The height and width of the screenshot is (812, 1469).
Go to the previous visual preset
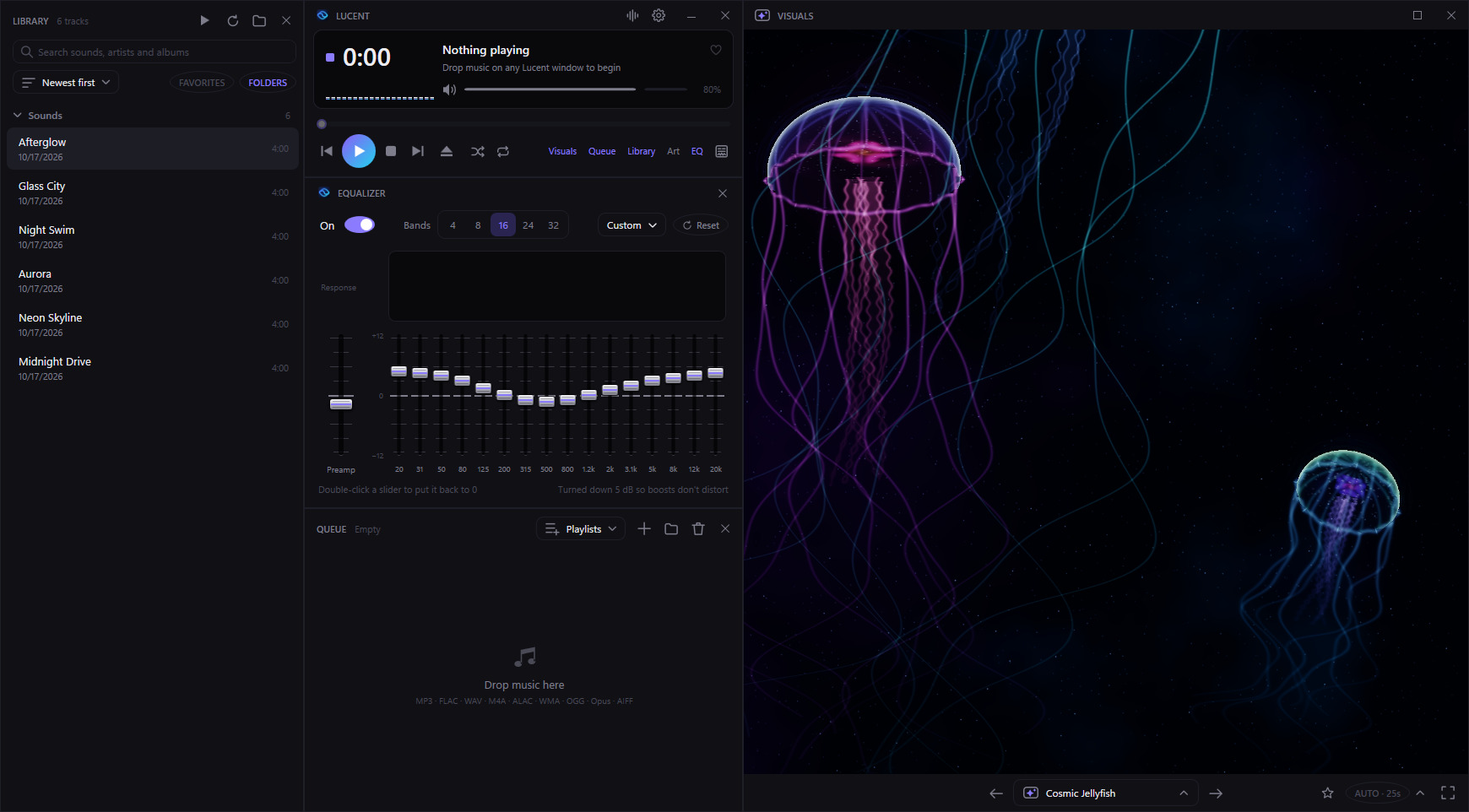996,793
